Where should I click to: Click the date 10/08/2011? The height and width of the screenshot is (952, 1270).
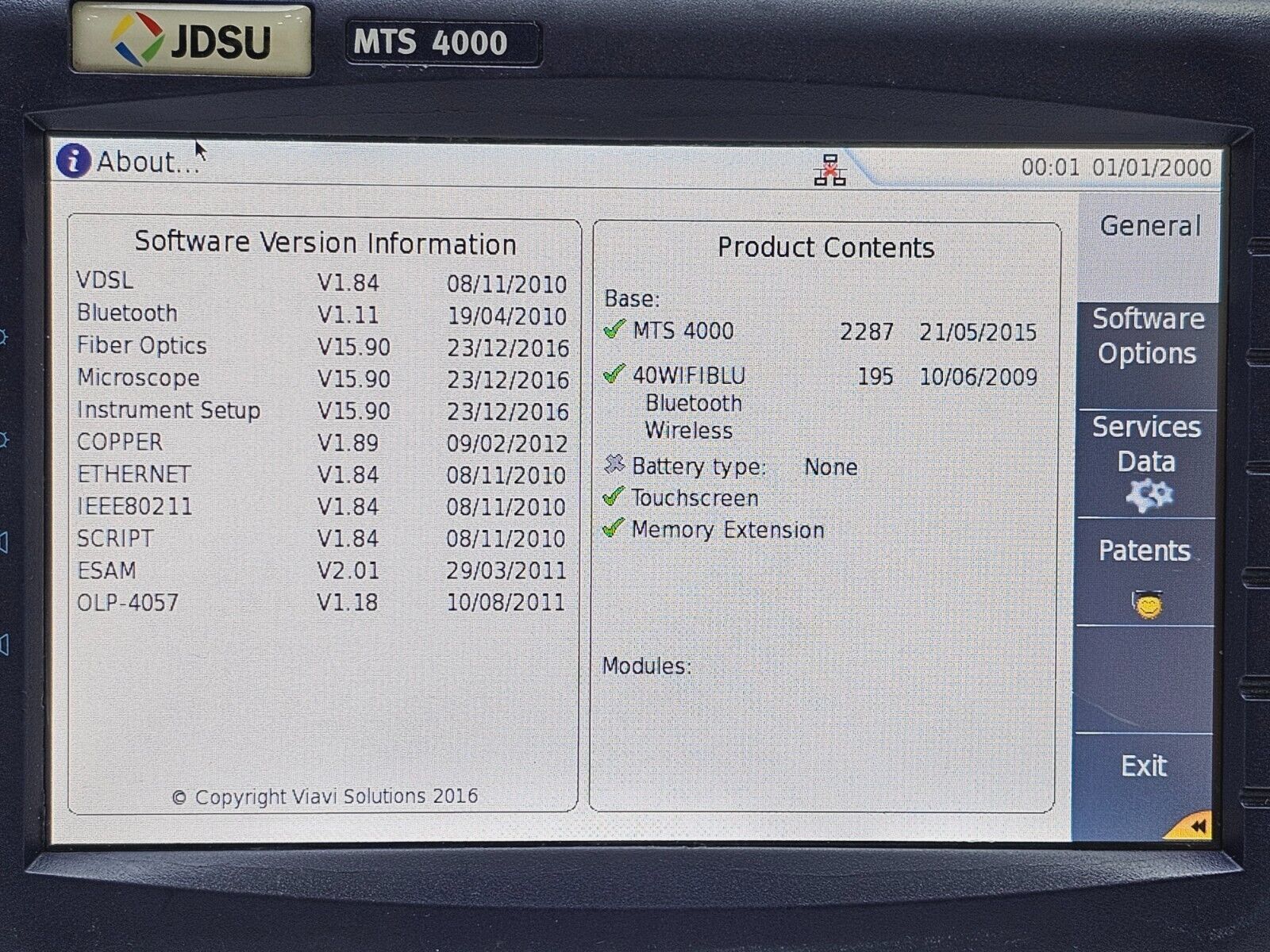pyautogui.click(x=506, y=602)
